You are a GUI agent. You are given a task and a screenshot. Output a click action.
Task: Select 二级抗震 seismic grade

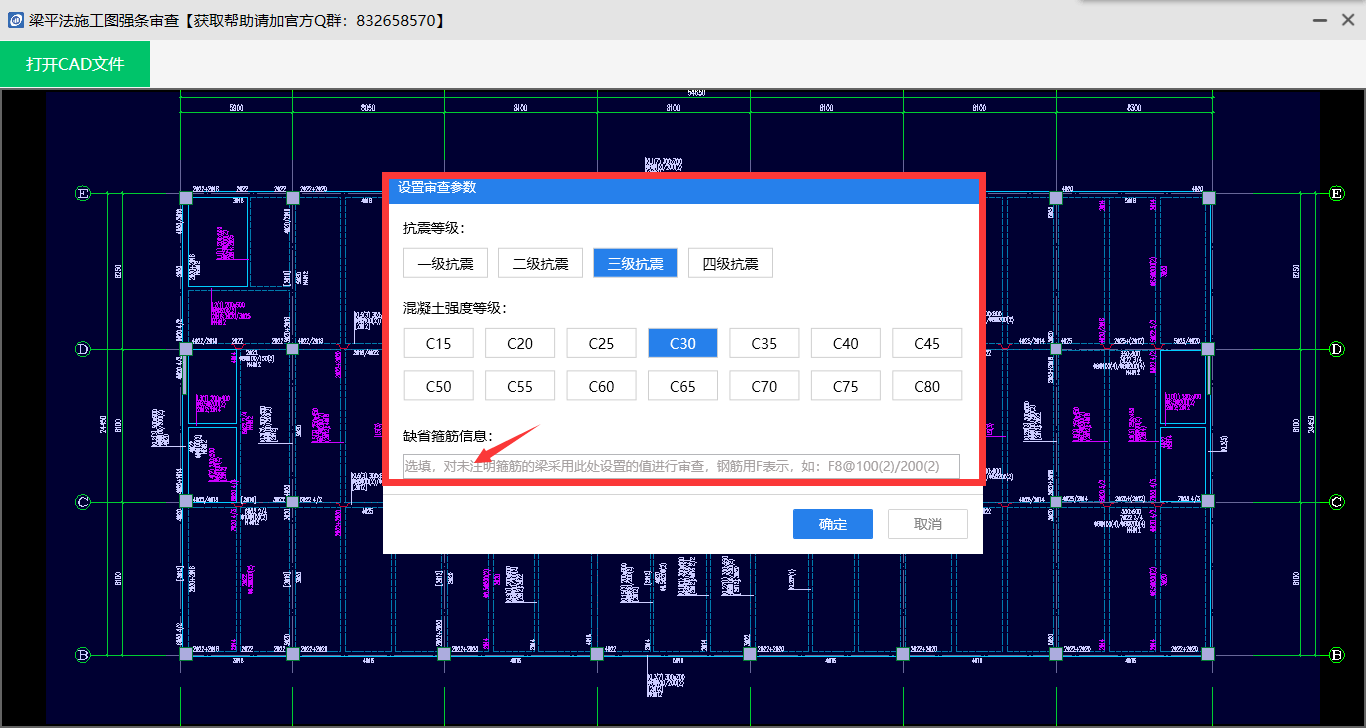[x=540, y=264]
